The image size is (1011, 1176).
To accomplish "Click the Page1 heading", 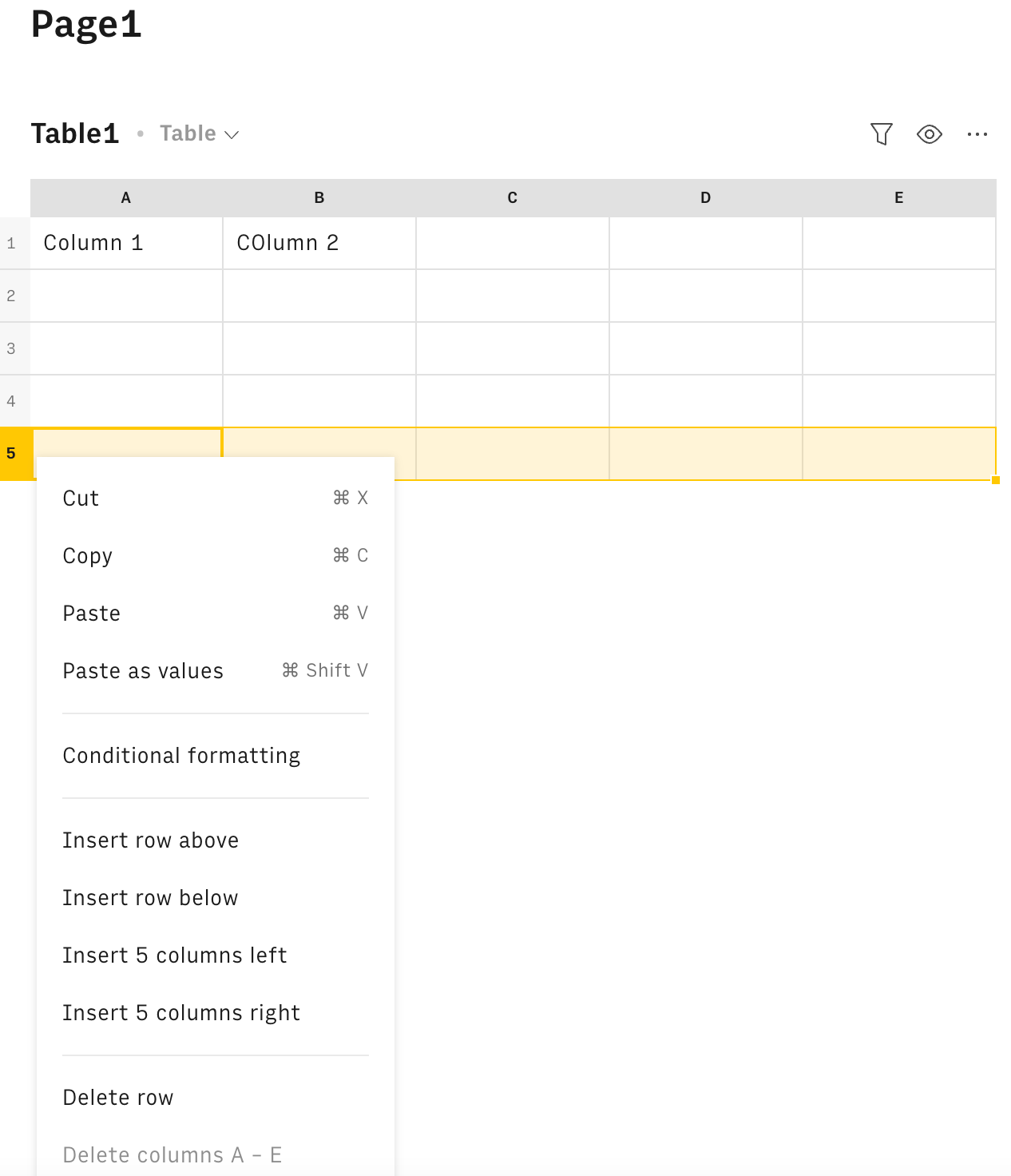I will pos(85,25).
